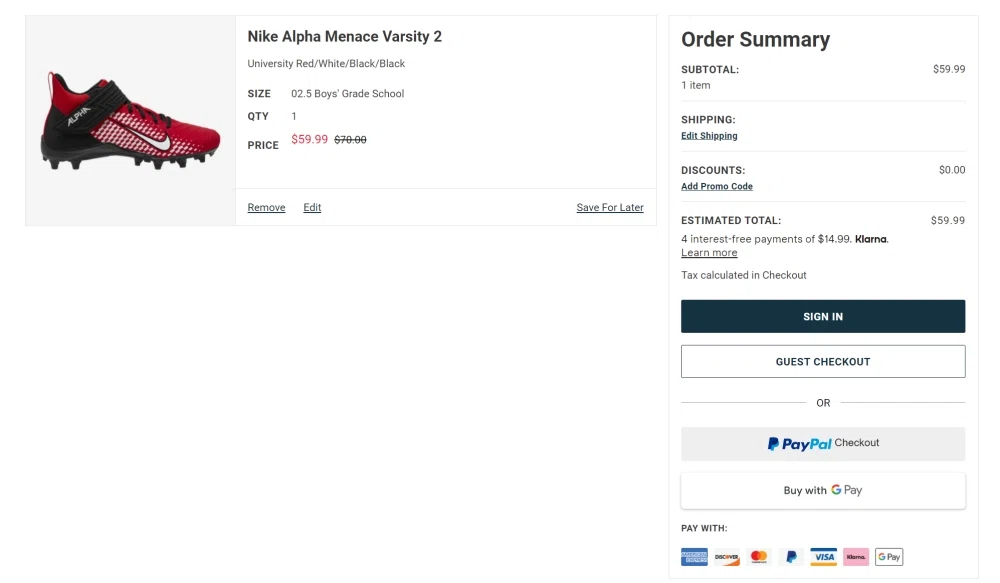Proceed with GUEST CHECKOUT

click(x=822, y=361)
